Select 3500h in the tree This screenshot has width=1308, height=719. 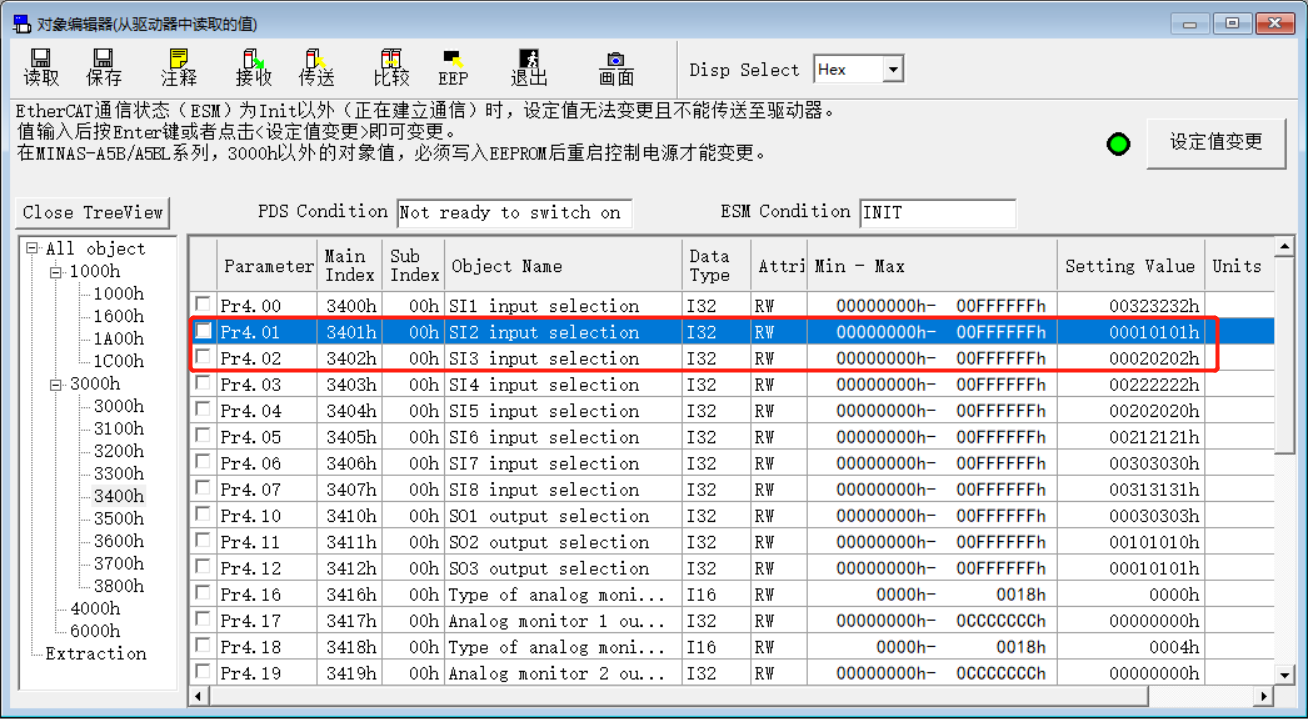pos(118,518)
